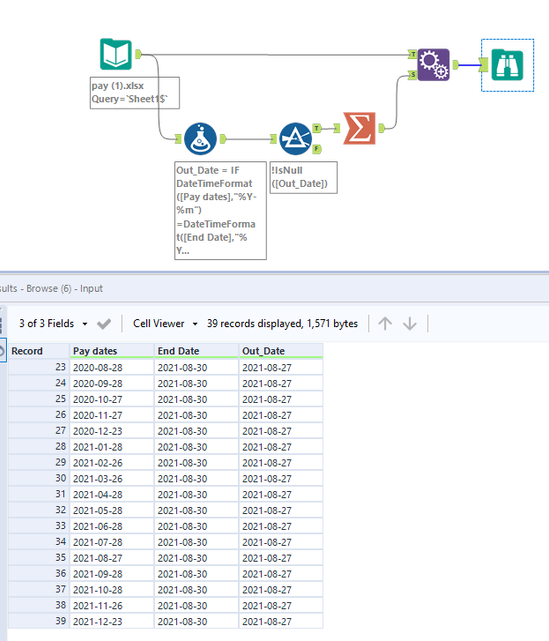Click the Formula tool output anchor

(x=223, y=139)
